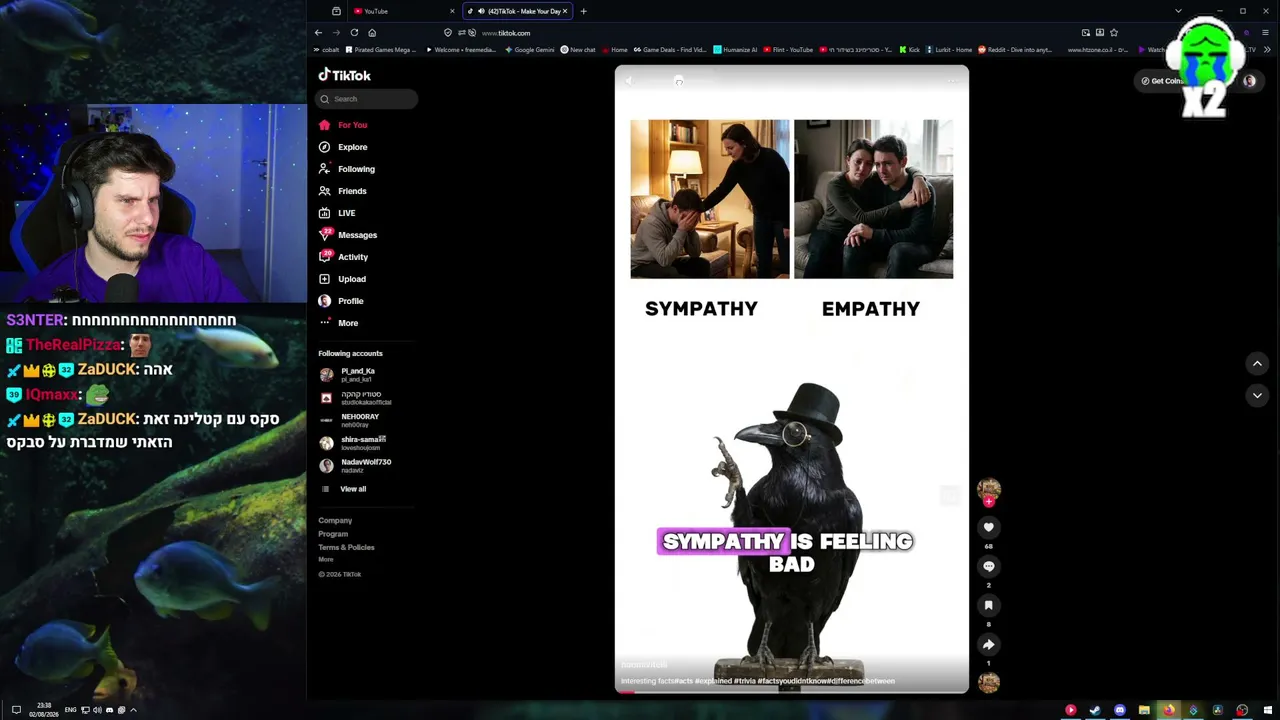Open the Reddit bookmark
This screenshot has height=720, width=1280.
[1014, 50]
